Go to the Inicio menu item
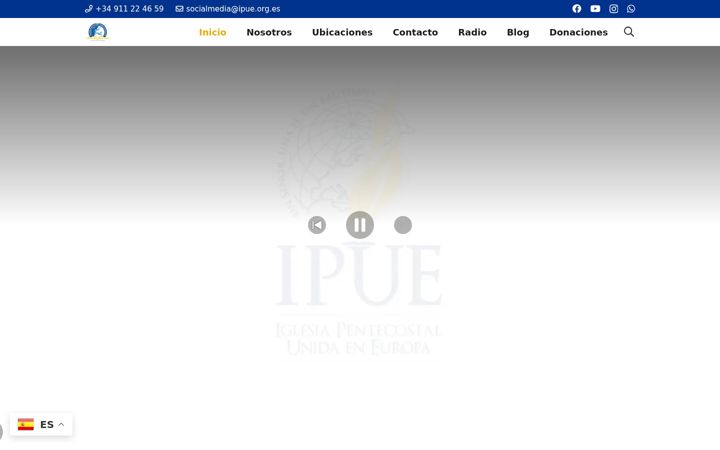The width and height of the screenshot is (720, 450). pos(213,32)
